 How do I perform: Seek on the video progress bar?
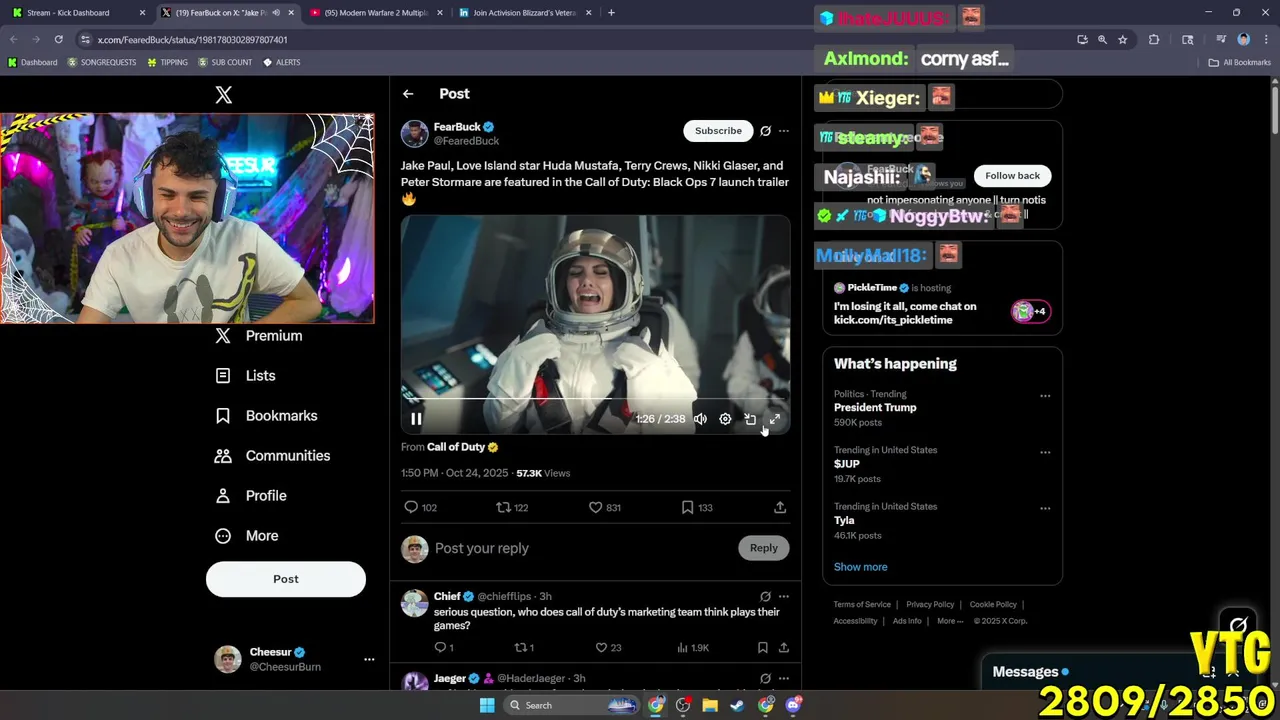[x=596, y=399]
